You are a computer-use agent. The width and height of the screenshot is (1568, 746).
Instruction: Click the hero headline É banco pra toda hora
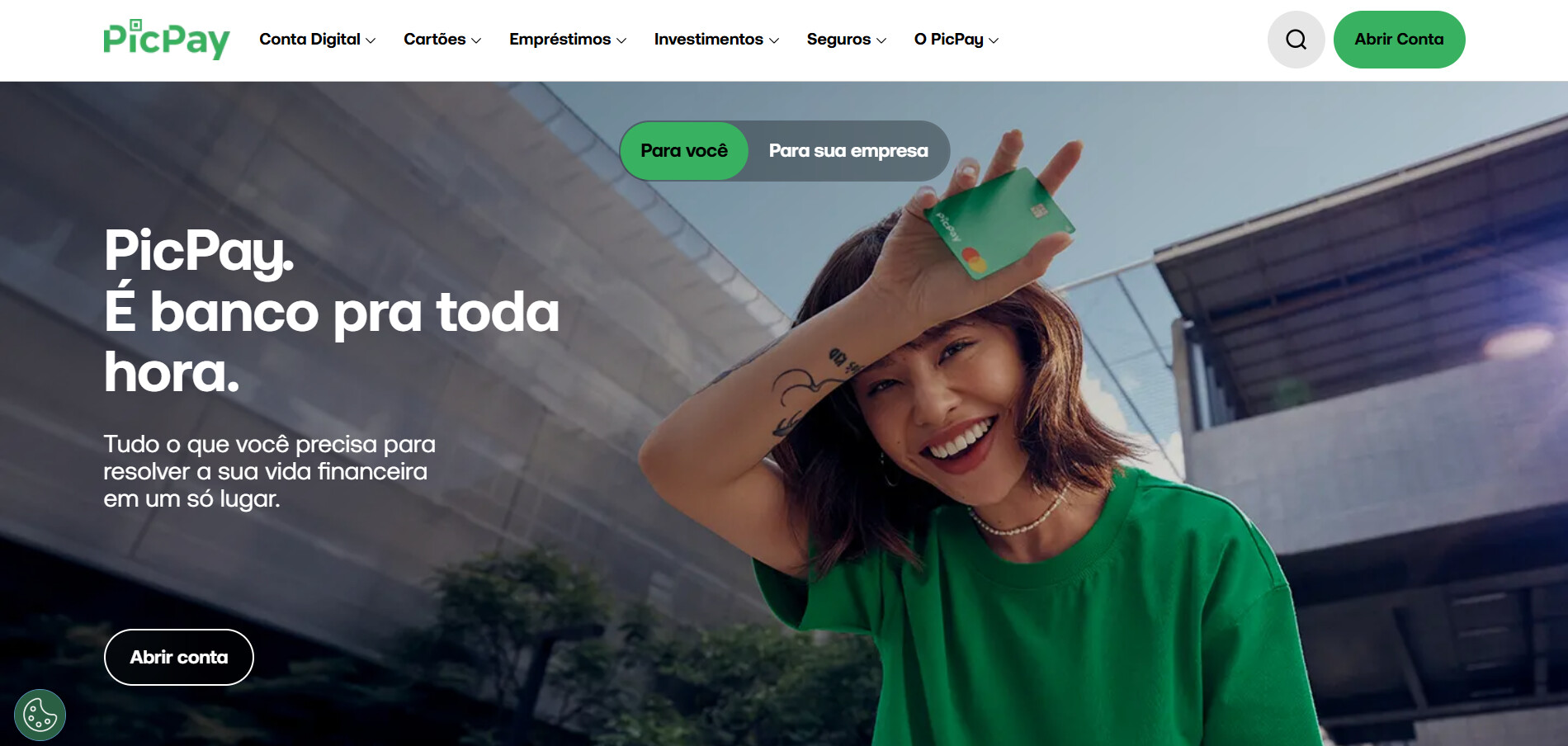tap(331, 312)
